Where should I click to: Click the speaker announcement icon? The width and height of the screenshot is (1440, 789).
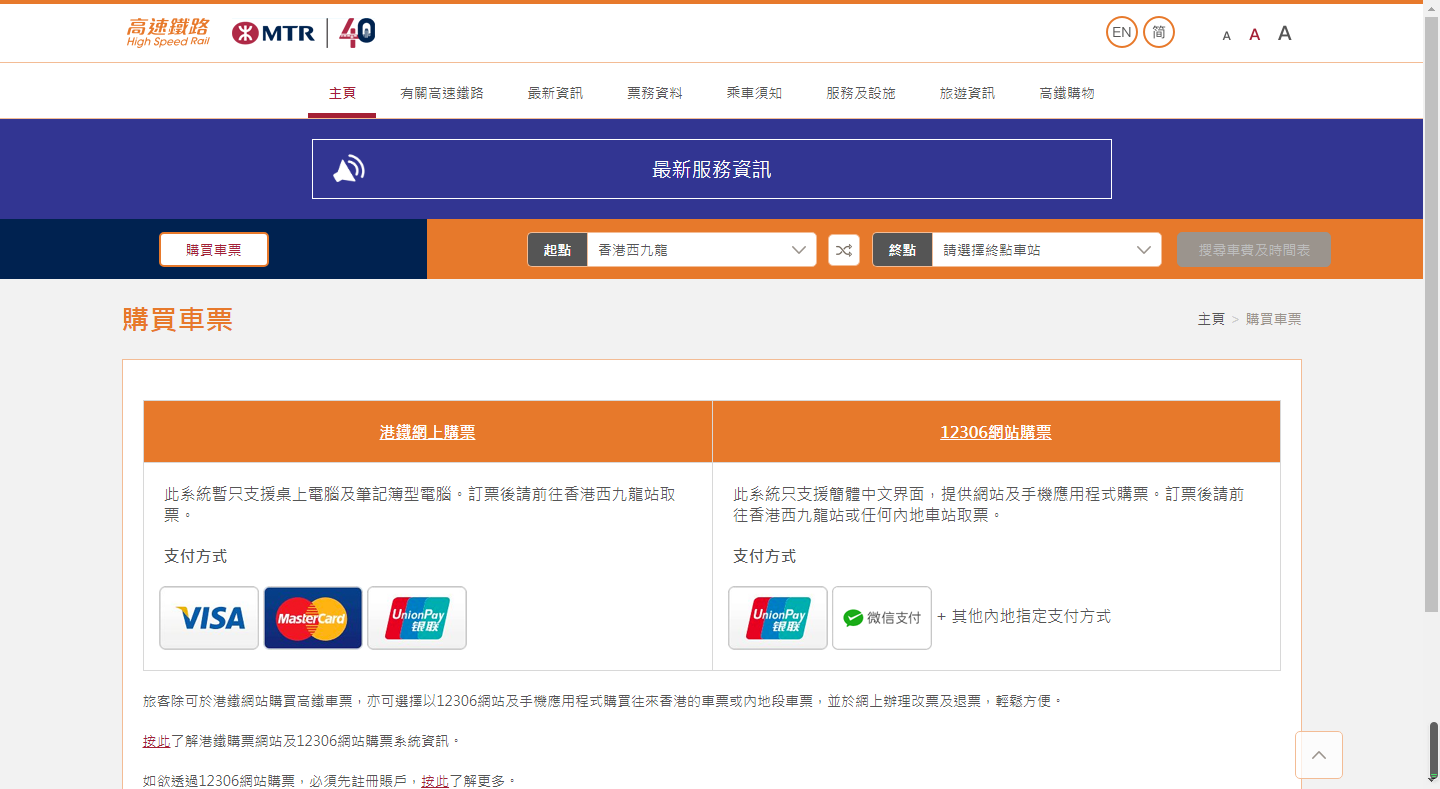(348, 170)
